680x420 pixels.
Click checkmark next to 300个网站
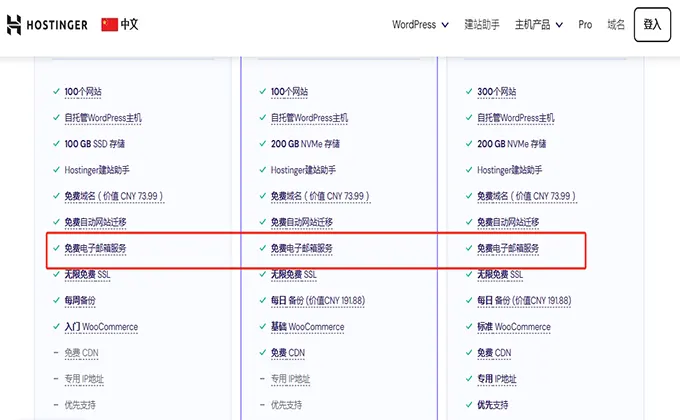469,92
